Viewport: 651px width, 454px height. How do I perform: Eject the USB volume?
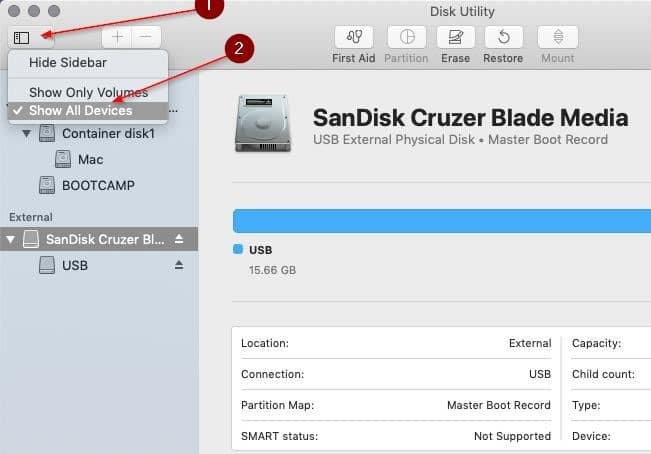coord(179,265)
